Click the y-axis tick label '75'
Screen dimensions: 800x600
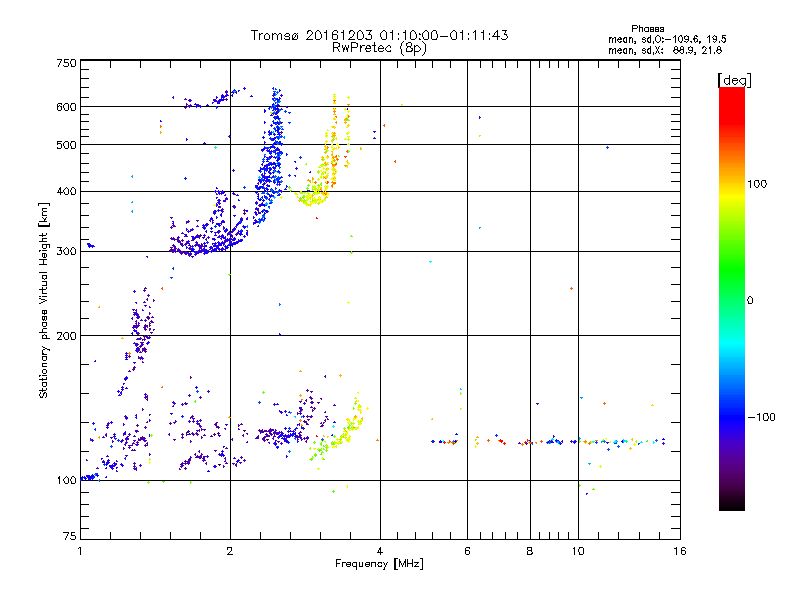point(70,536)
